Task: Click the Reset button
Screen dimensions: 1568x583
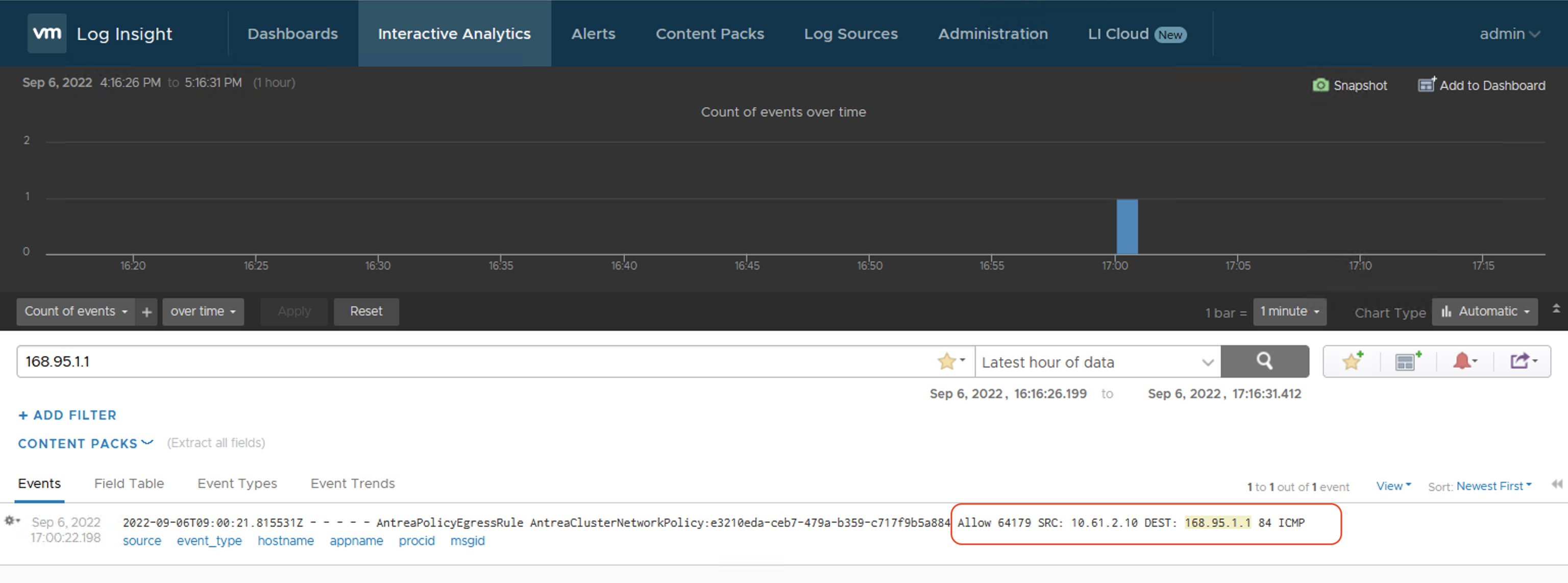Action: tap(366, 311)
